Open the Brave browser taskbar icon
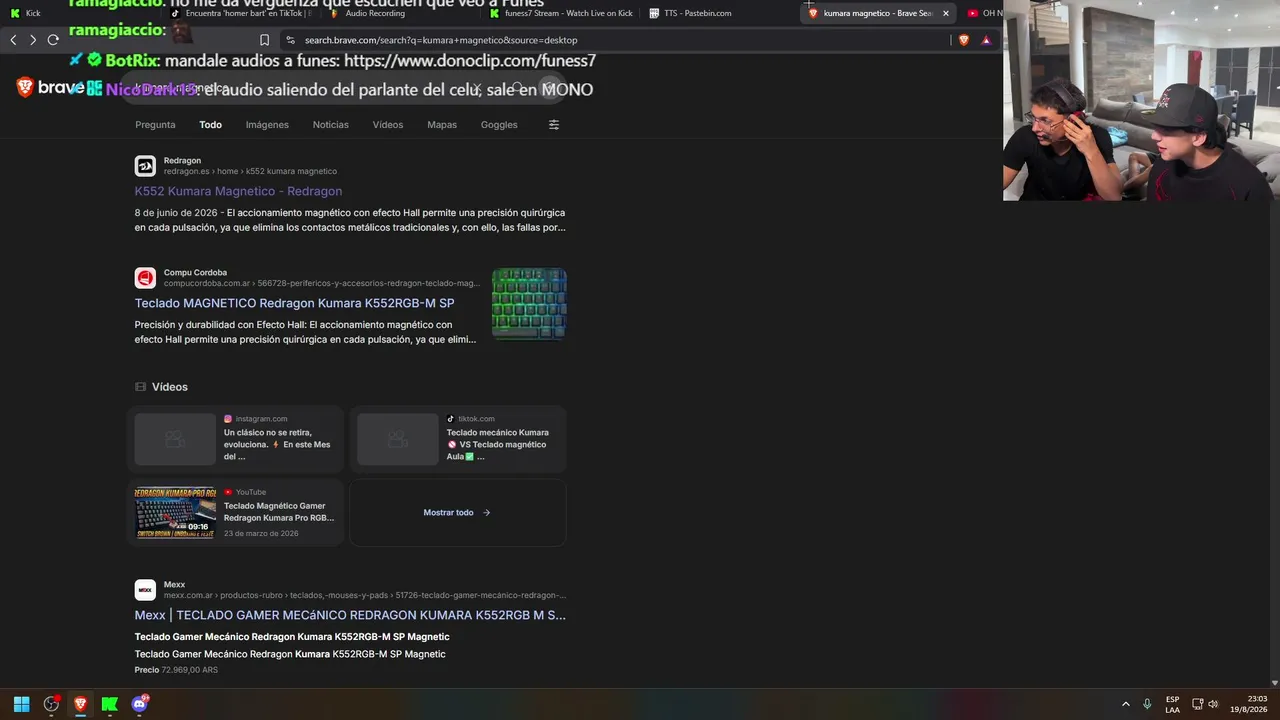The width and height of the screenshot is (1280, 720). (80, 704)
